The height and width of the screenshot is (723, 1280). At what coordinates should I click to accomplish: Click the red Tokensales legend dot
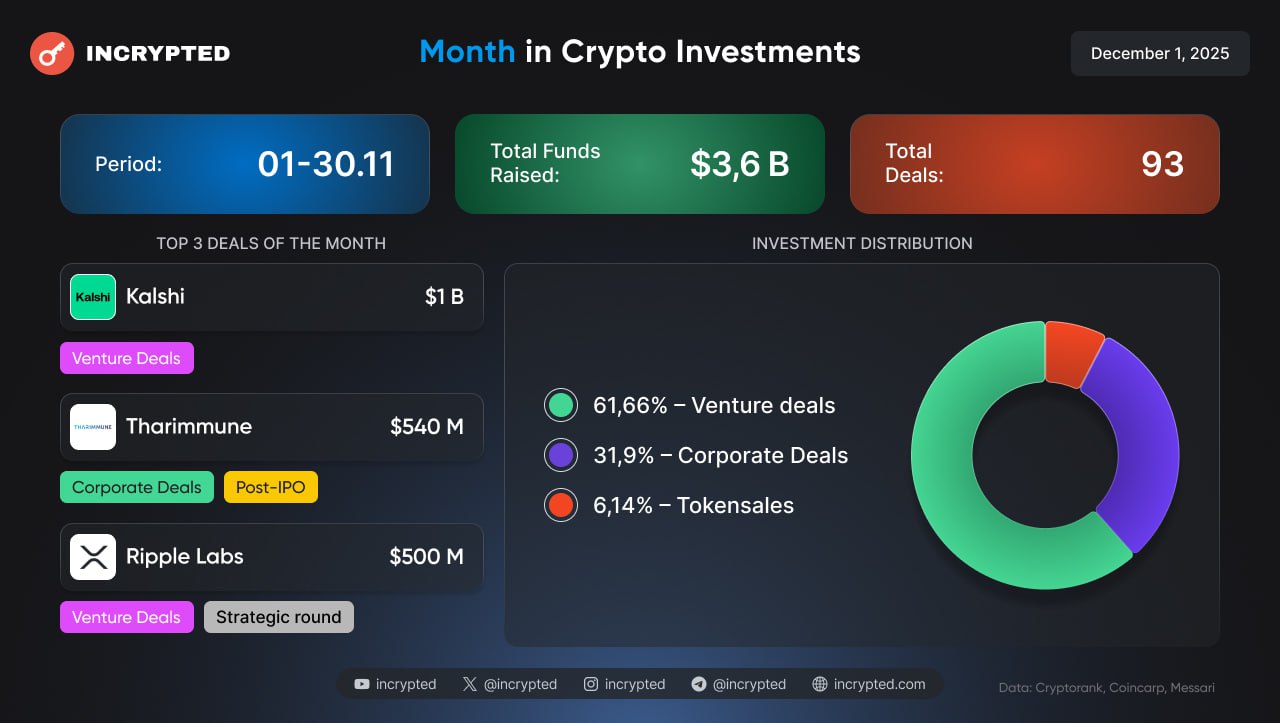click(561, 505)
